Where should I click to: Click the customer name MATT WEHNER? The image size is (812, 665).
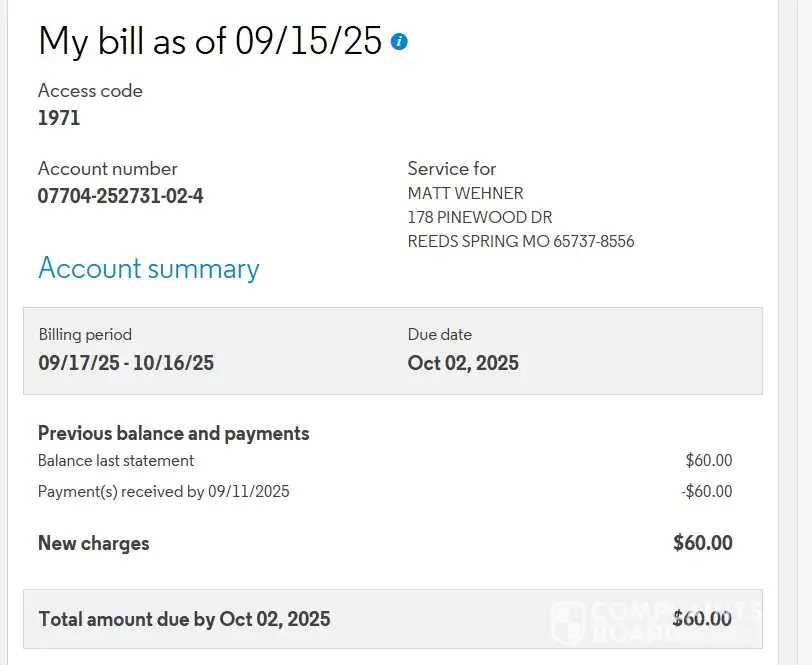465,193
